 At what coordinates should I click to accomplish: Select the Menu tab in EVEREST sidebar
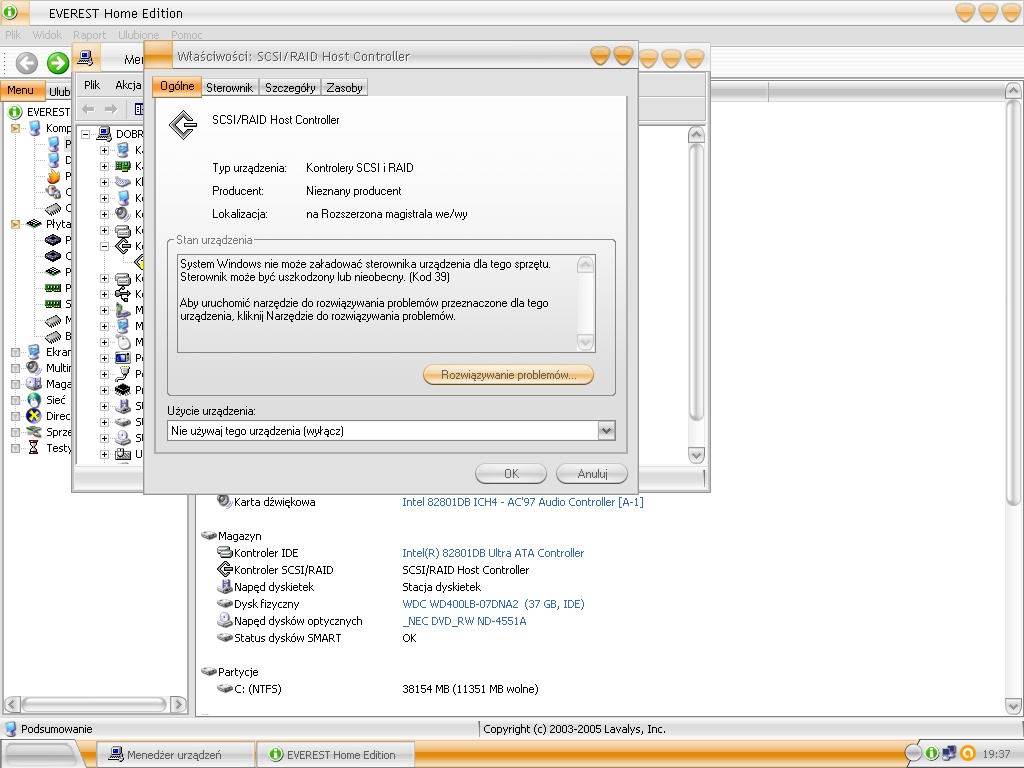point(21,90)
